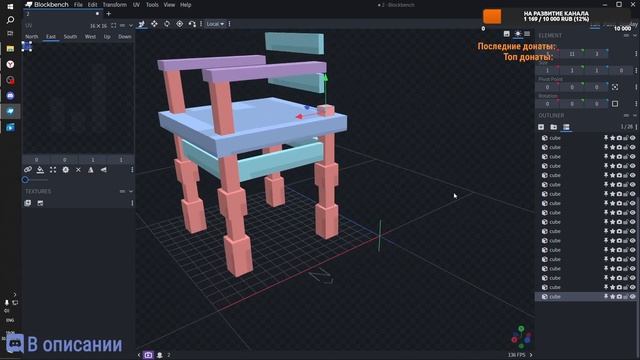Collapse the Outliner panel

click(635, 116)
